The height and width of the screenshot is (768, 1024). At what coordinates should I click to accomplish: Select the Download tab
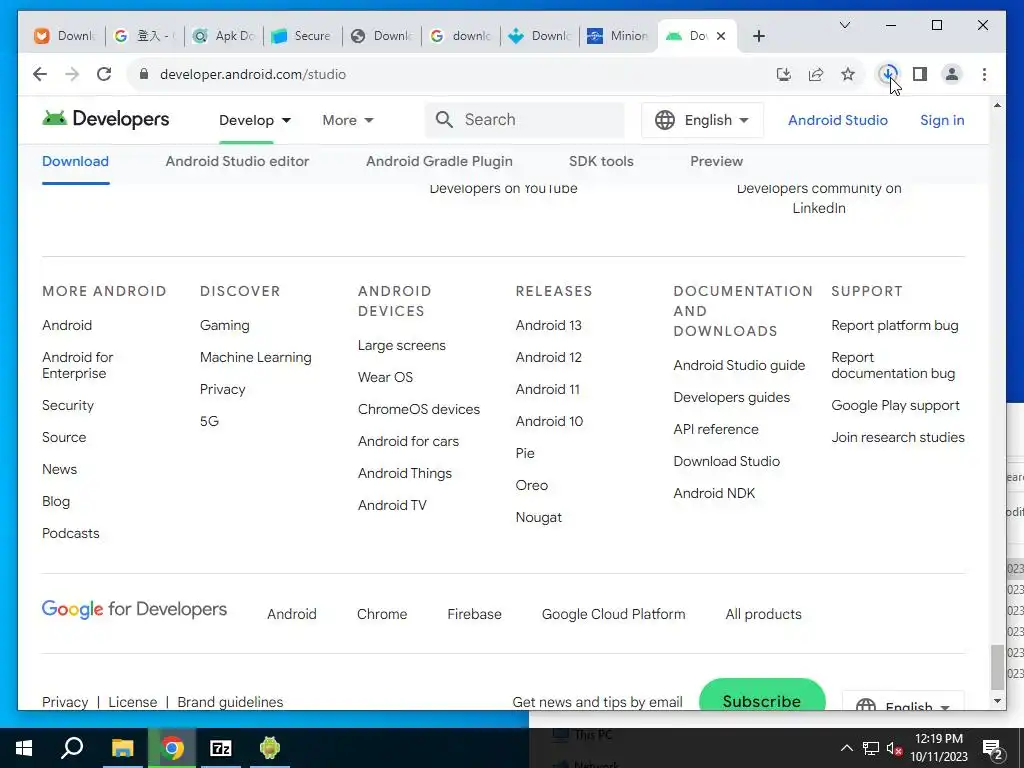click(x=75, y=161)
